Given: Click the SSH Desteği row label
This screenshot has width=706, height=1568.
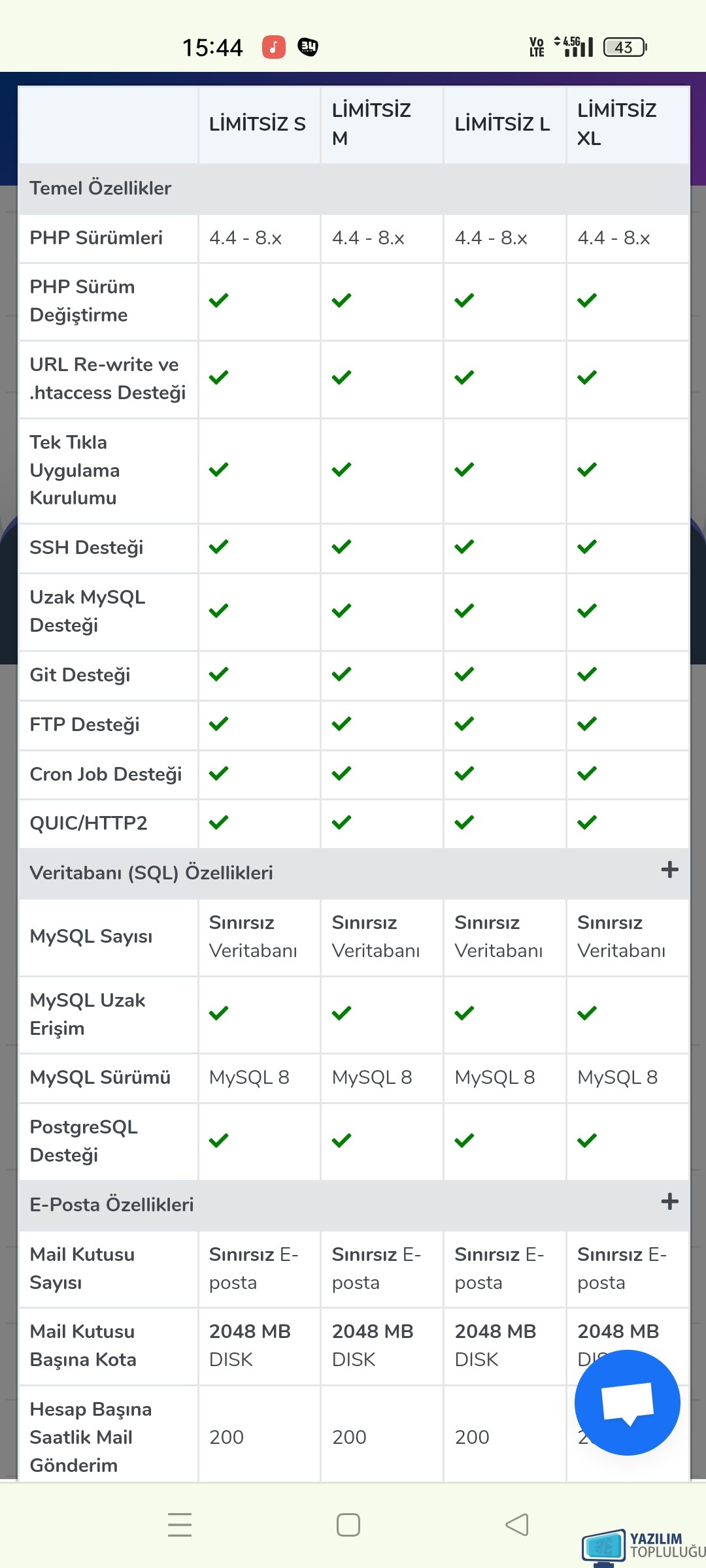Looking at the screenshot, I should tap(86, 547).
